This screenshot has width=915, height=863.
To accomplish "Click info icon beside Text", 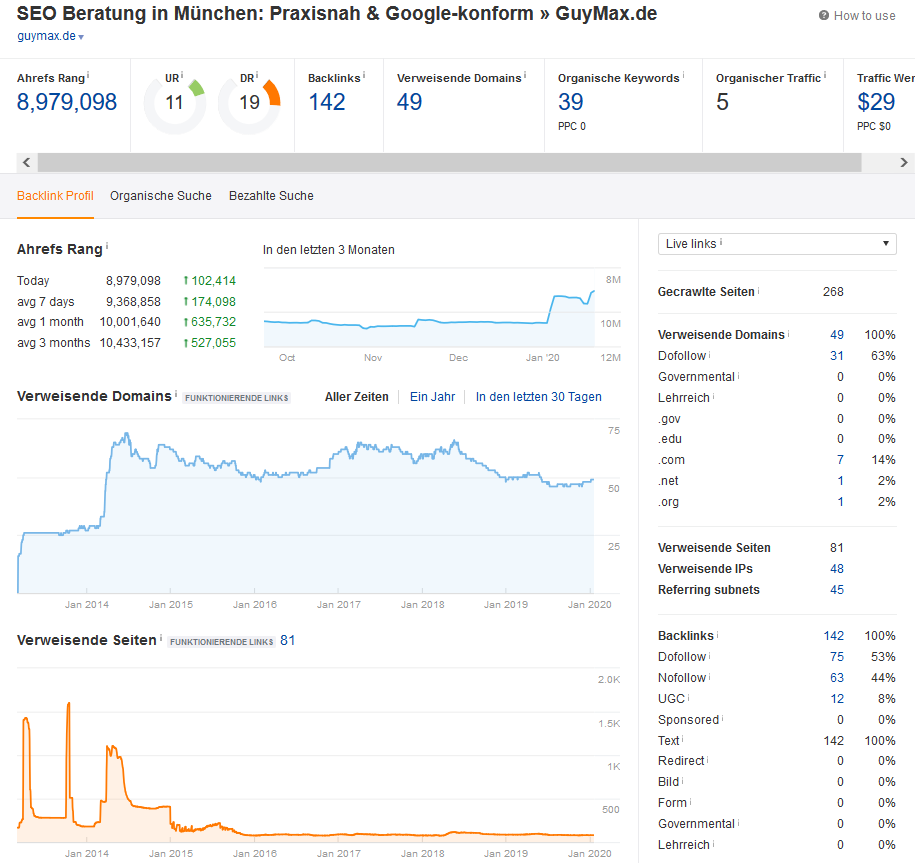I will pyautogui.click(x=683, y=739).
